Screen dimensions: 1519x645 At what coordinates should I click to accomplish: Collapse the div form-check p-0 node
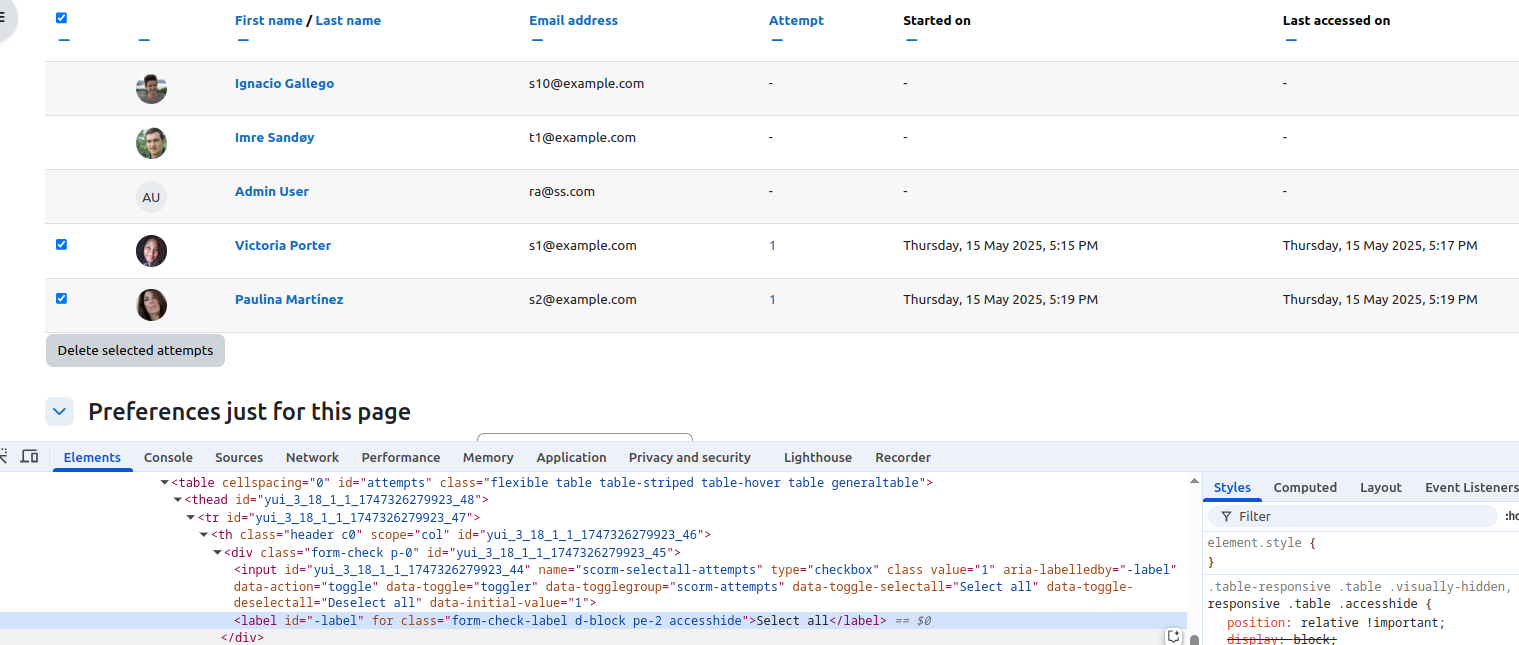point(217,553)
